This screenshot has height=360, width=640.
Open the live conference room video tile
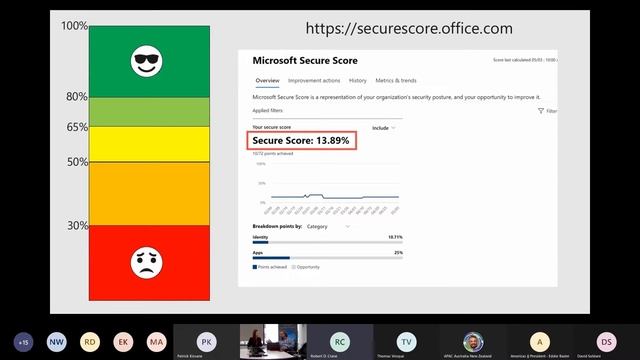(x=273, y=342)
